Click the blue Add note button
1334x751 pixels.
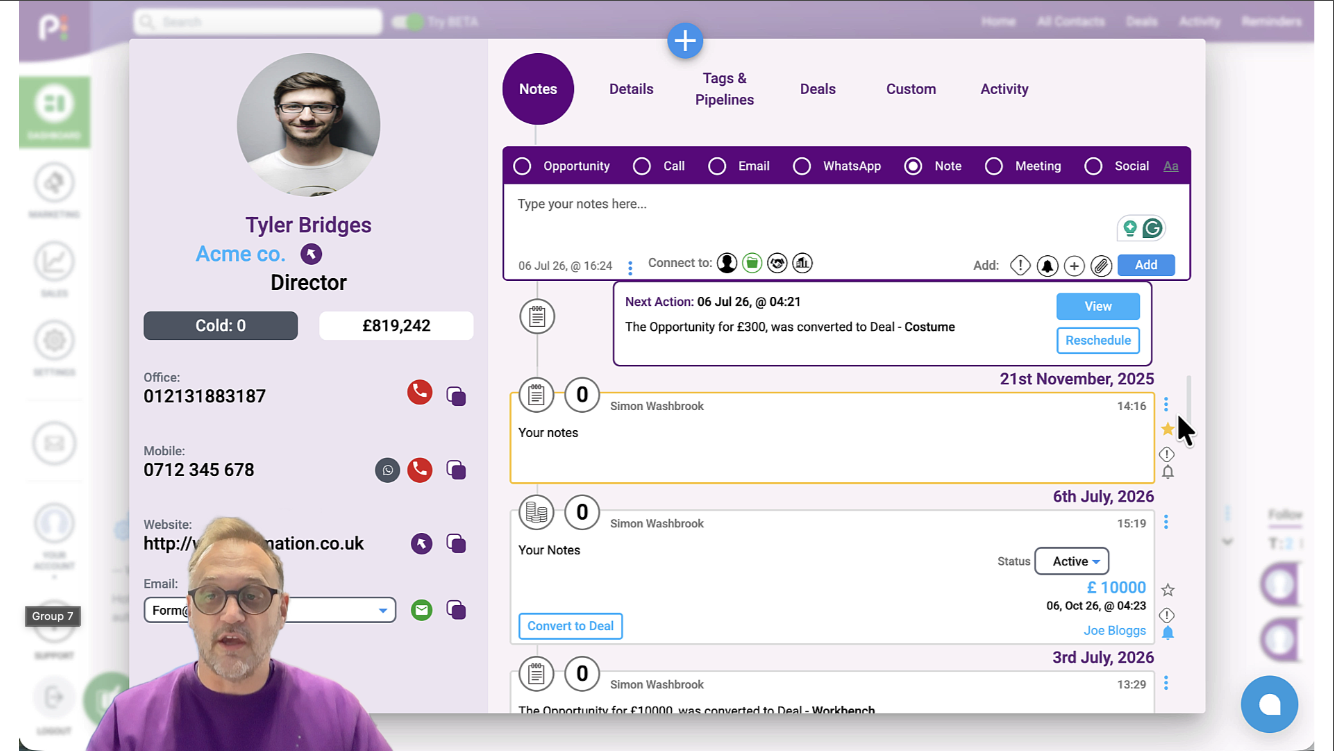pyautogui.click(x=1146, y=265)
